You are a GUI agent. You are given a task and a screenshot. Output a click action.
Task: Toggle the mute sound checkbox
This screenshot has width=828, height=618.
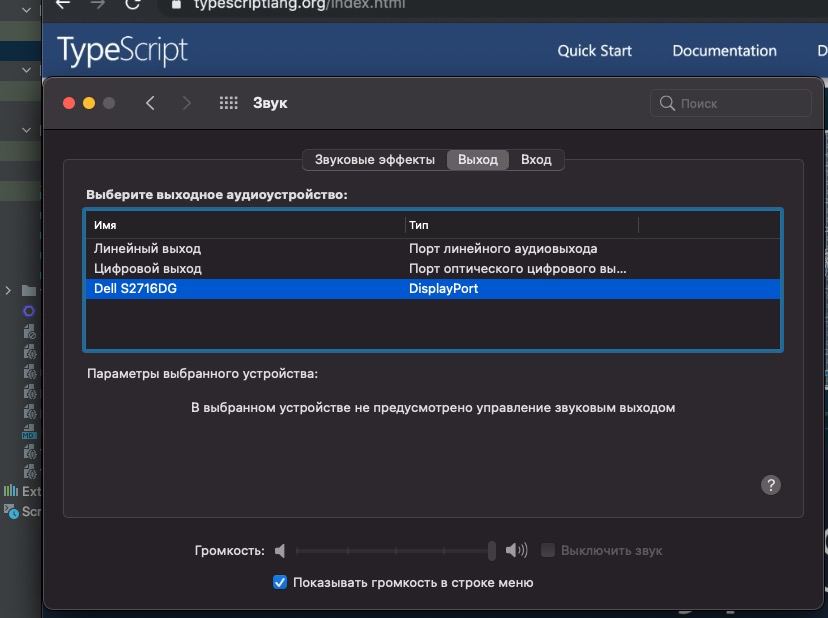[548, 550]
